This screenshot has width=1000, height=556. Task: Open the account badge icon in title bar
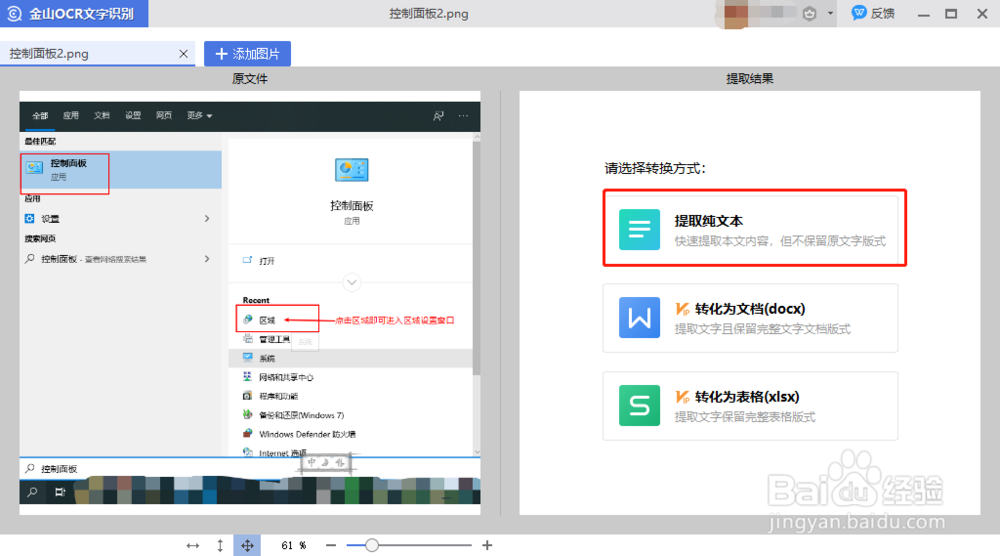coord(809,13)
